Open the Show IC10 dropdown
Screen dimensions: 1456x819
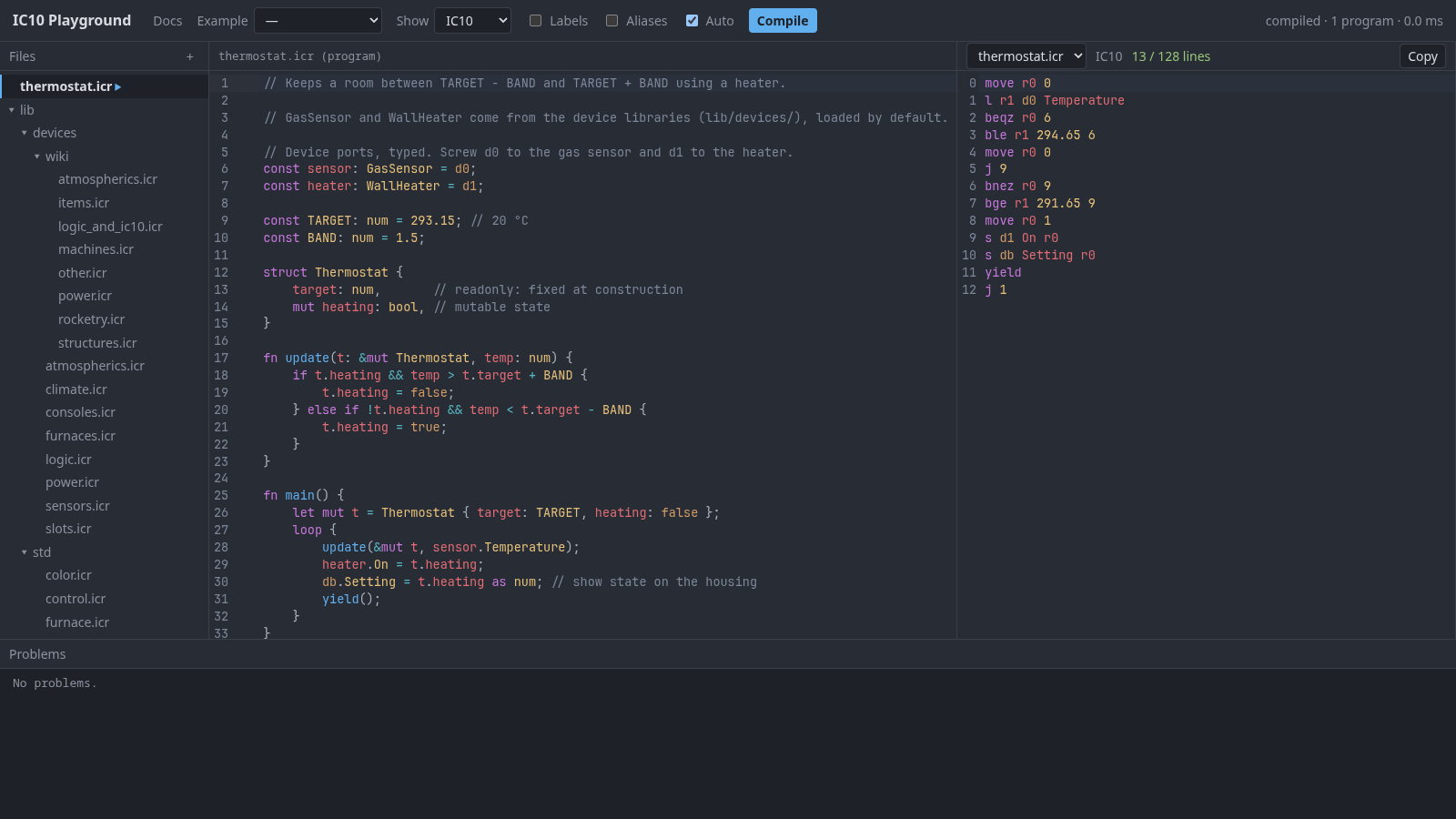click(472, 21)
